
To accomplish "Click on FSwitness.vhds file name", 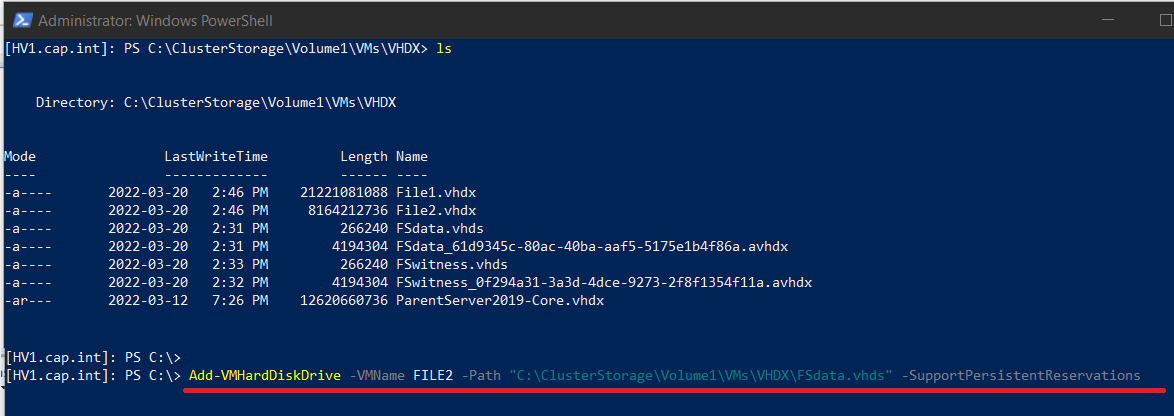I will click(x=451, y=264).
